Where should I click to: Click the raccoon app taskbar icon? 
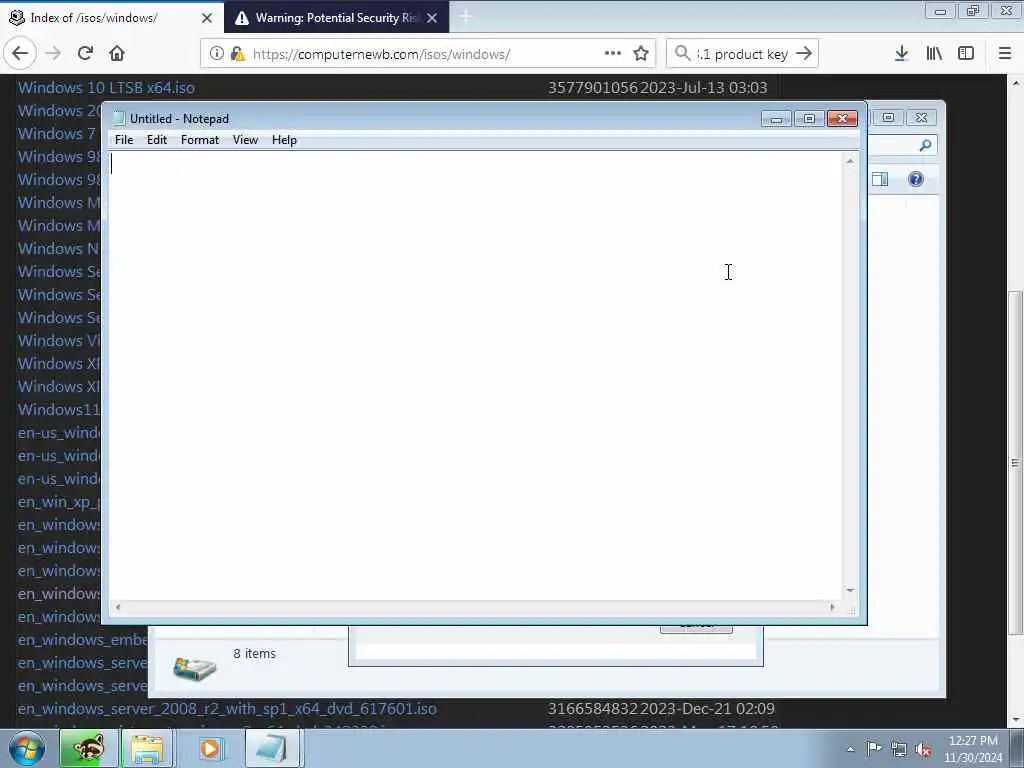[x=87, y=748]
